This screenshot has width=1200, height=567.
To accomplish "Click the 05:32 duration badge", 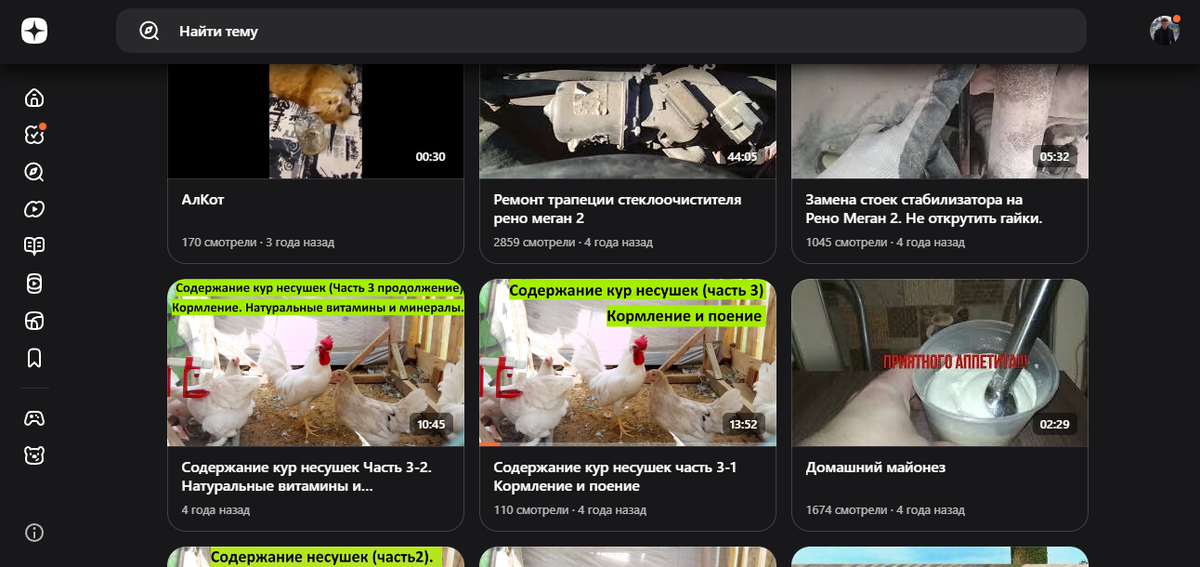I will pos(1054,157).
